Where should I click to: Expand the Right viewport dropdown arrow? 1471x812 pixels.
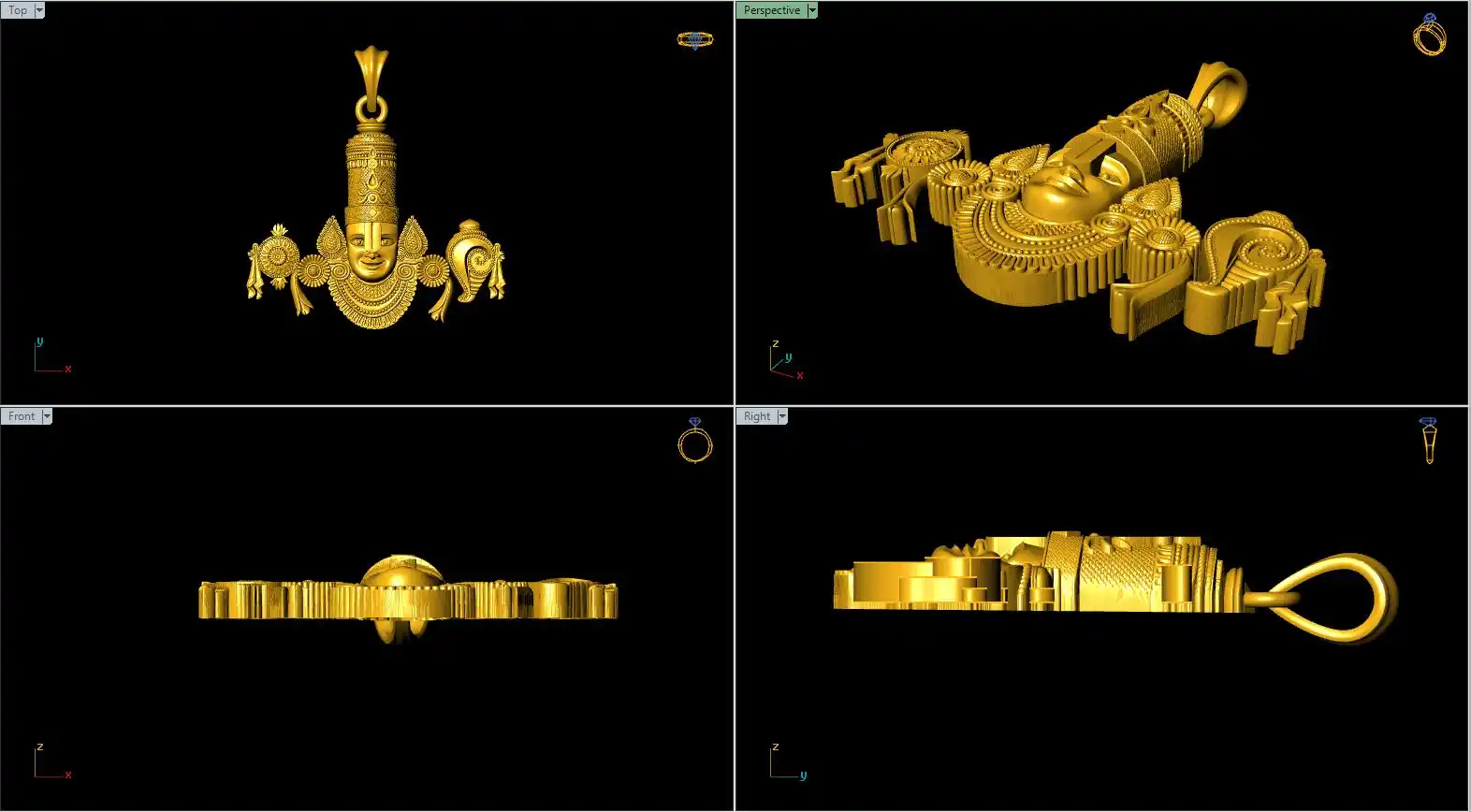[782, 416]
